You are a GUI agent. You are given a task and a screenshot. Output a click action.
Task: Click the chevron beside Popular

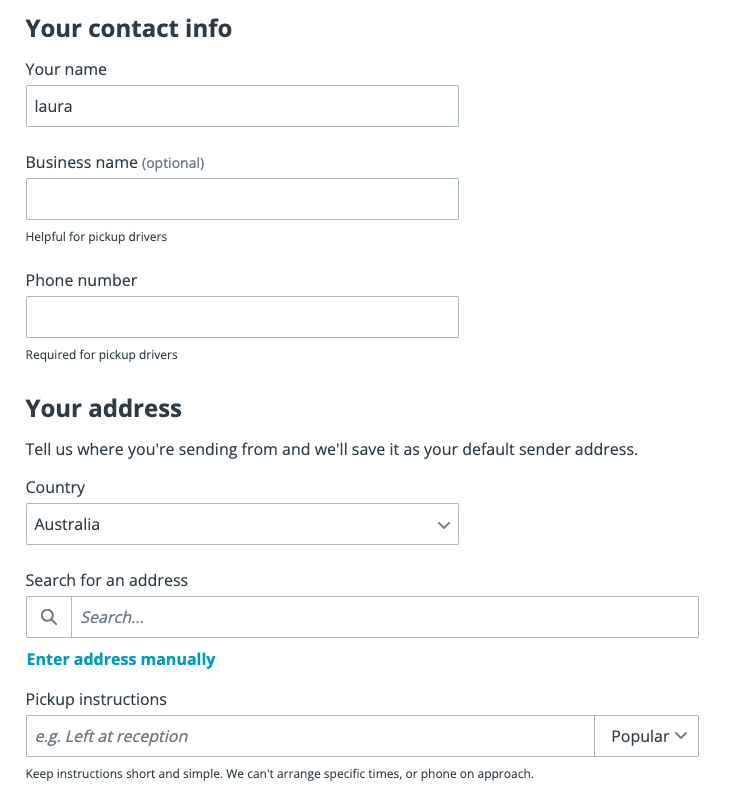(681, 736)
